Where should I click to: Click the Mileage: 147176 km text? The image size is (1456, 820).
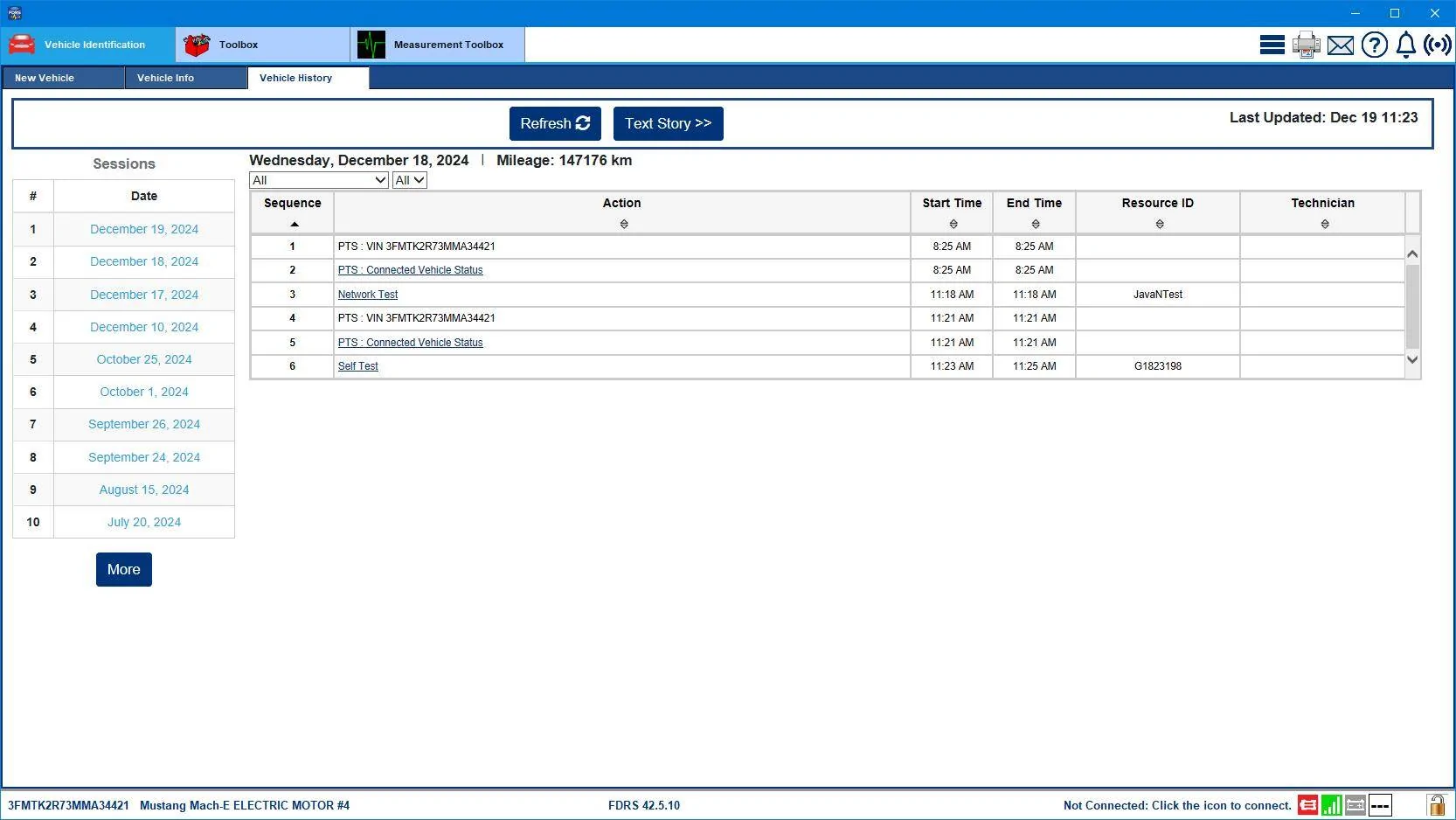pyautogui.click(x=565, y=160)
